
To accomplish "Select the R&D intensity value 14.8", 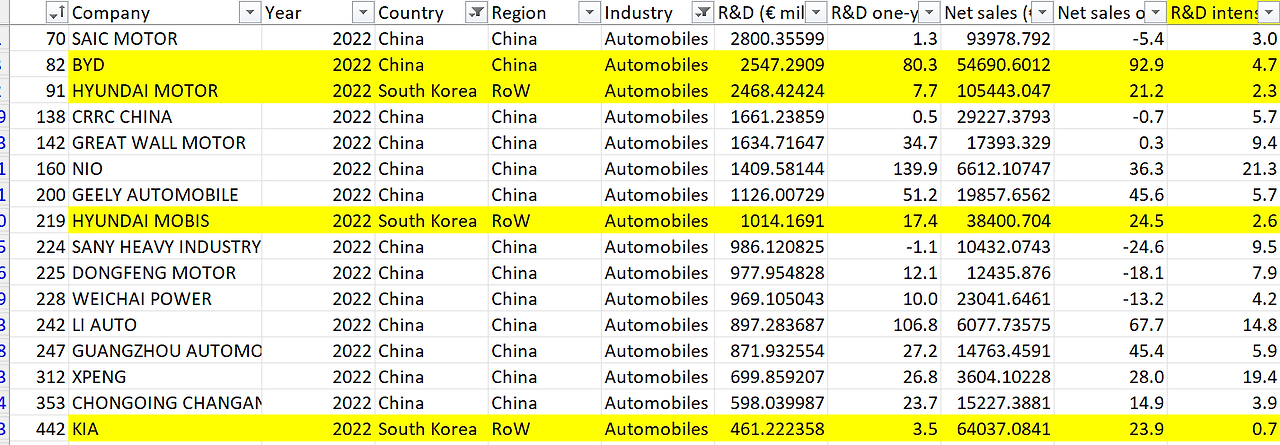I will pos(1224,325).
